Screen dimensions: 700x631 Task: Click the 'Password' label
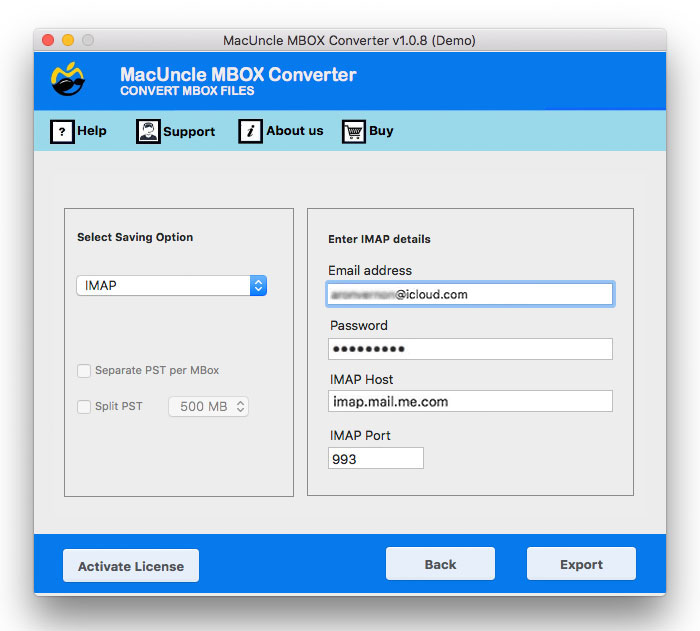359,326
